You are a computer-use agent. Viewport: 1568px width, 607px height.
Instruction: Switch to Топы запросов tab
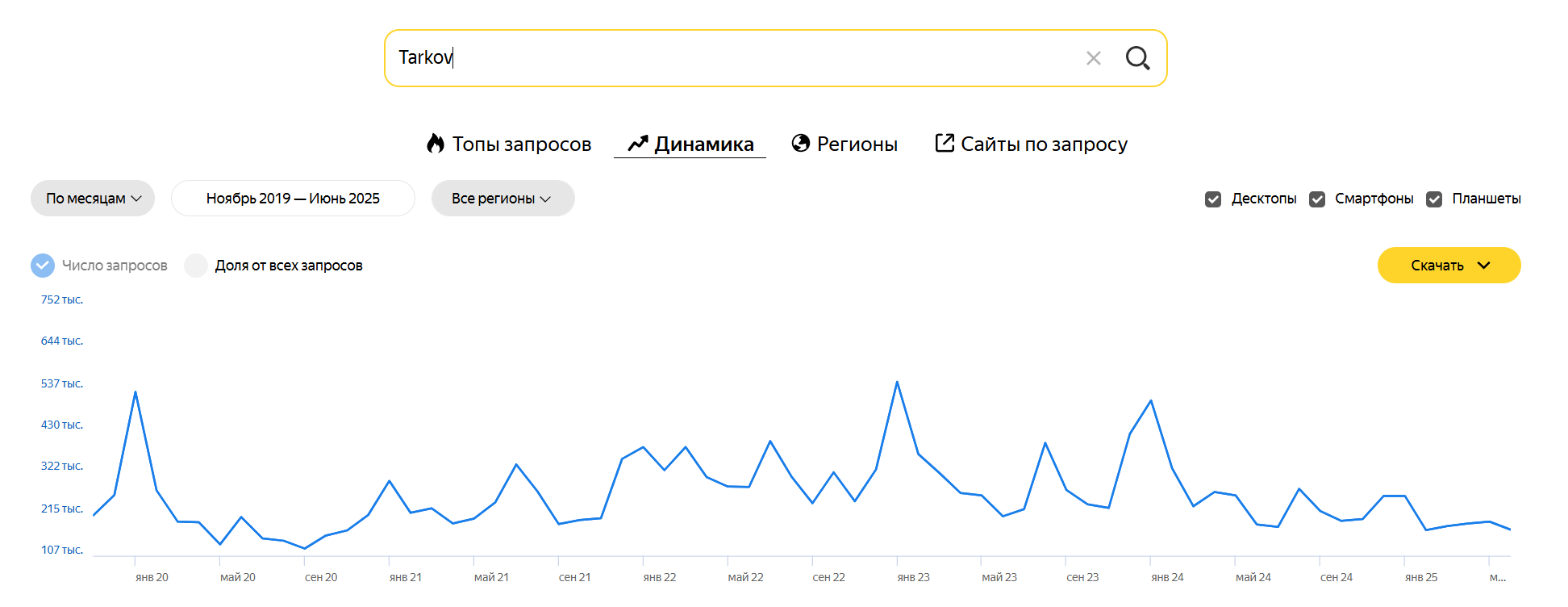521,144
